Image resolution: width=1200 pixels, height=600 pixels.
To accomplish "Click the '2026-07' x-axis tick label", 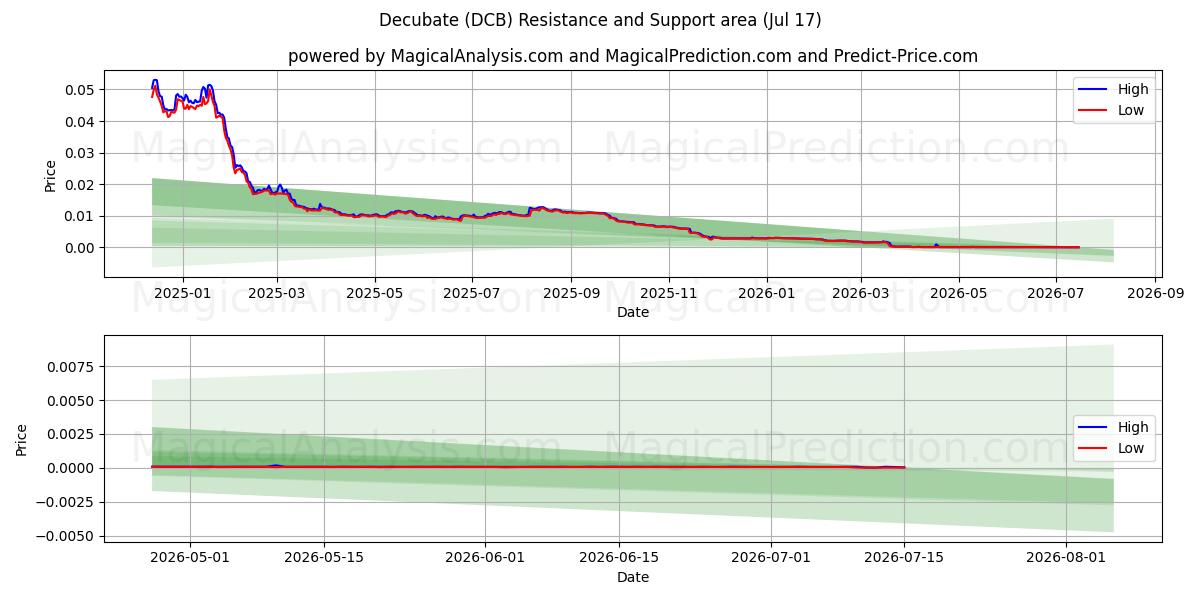I will click(1057, 293).
